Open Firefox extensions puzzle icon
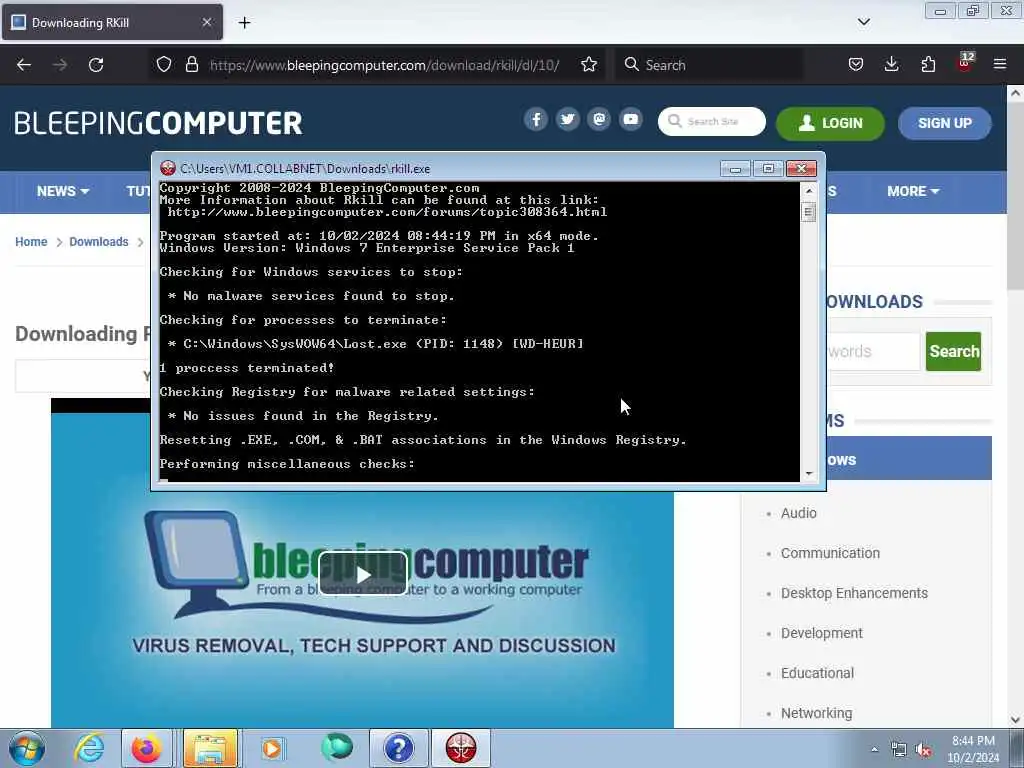The image size is (1024, 768). tap(928, 65)
